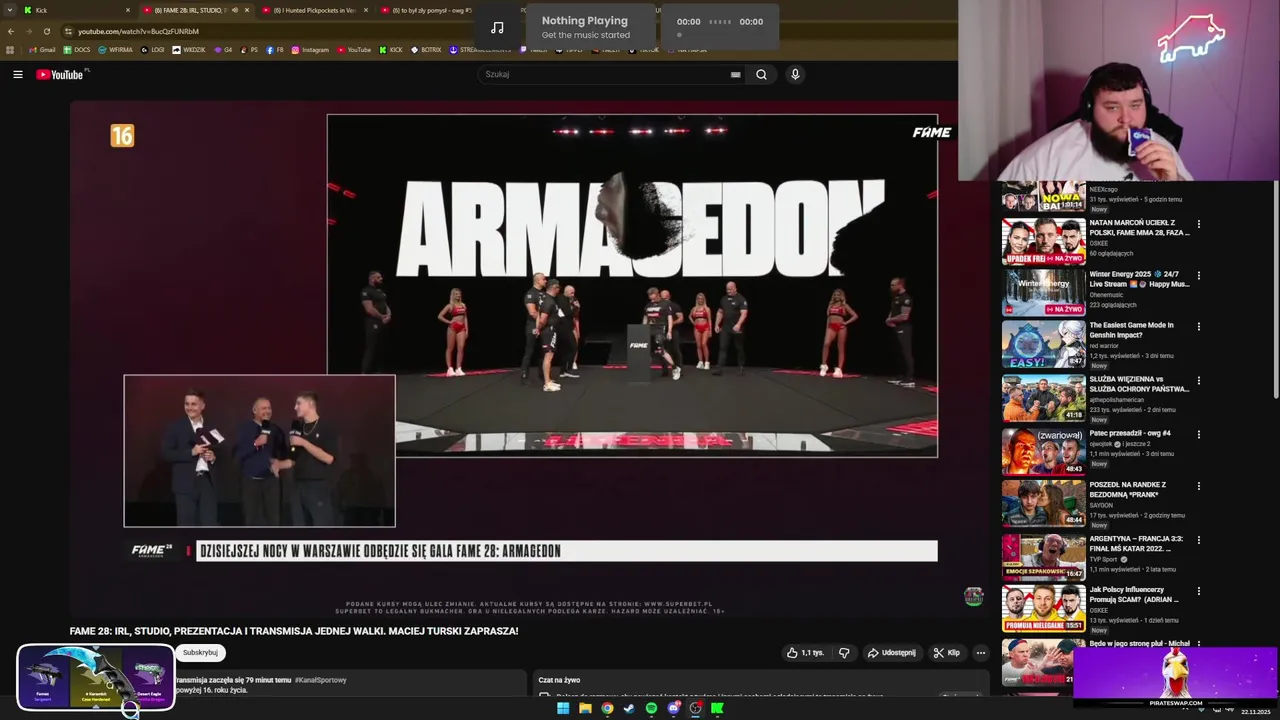This screenshot has width=1280, height=720.
Task: Open Instagram bookmark
Action: 310,50
